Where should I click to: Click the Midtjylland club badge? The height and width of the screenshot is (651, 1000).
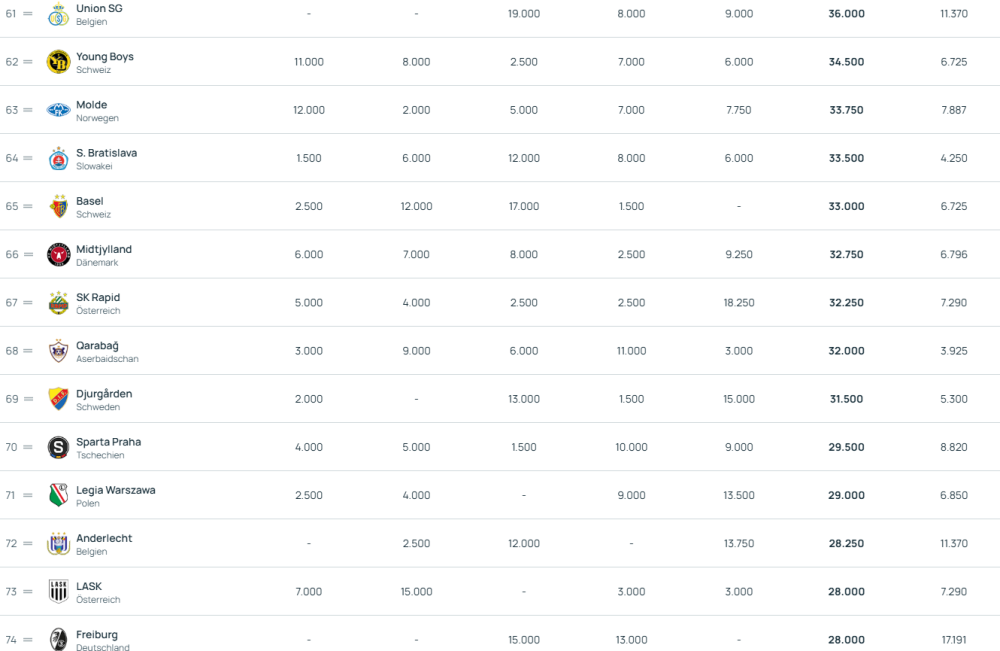pyautogui.click(x=58, y=255)
